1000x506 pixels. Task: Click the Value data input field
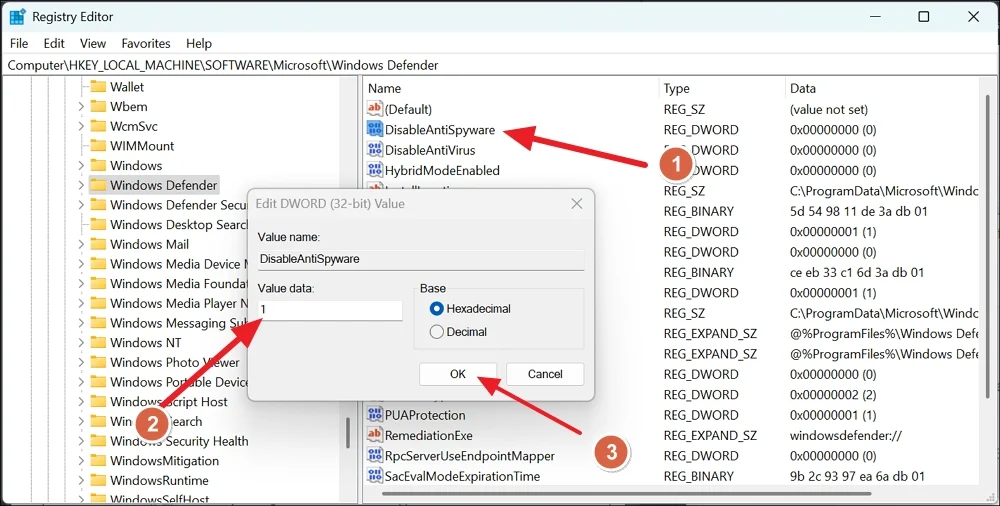coord(330,309)
